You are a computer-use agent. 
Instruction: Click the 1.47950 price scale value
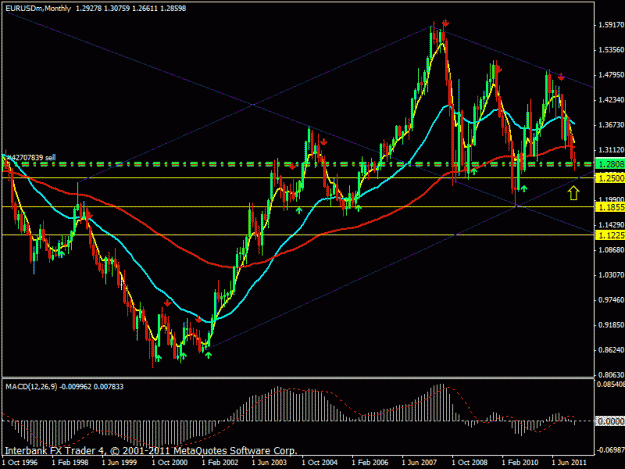(611, 75)
